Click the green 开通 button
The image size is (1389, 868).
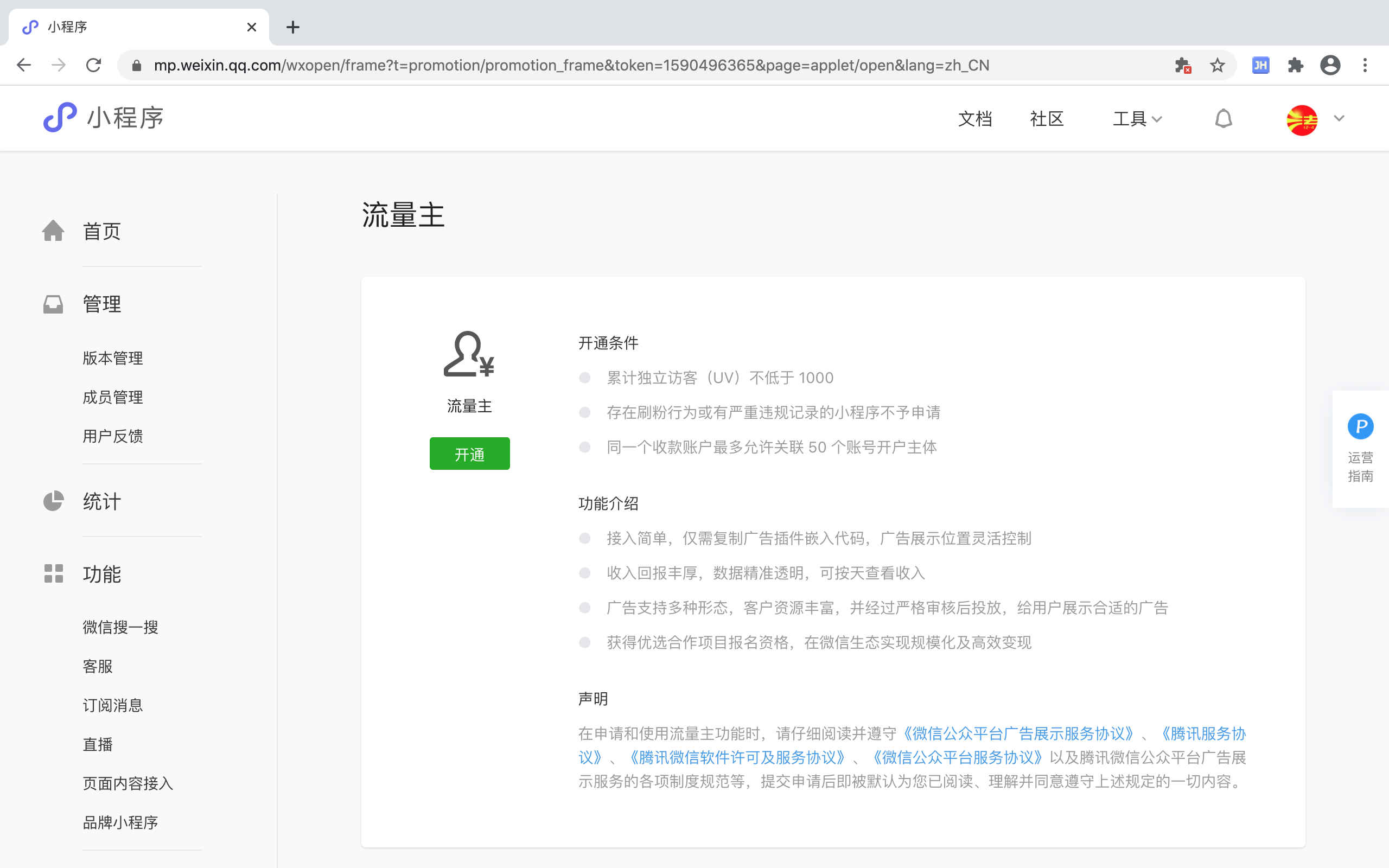tap(469, 454)
